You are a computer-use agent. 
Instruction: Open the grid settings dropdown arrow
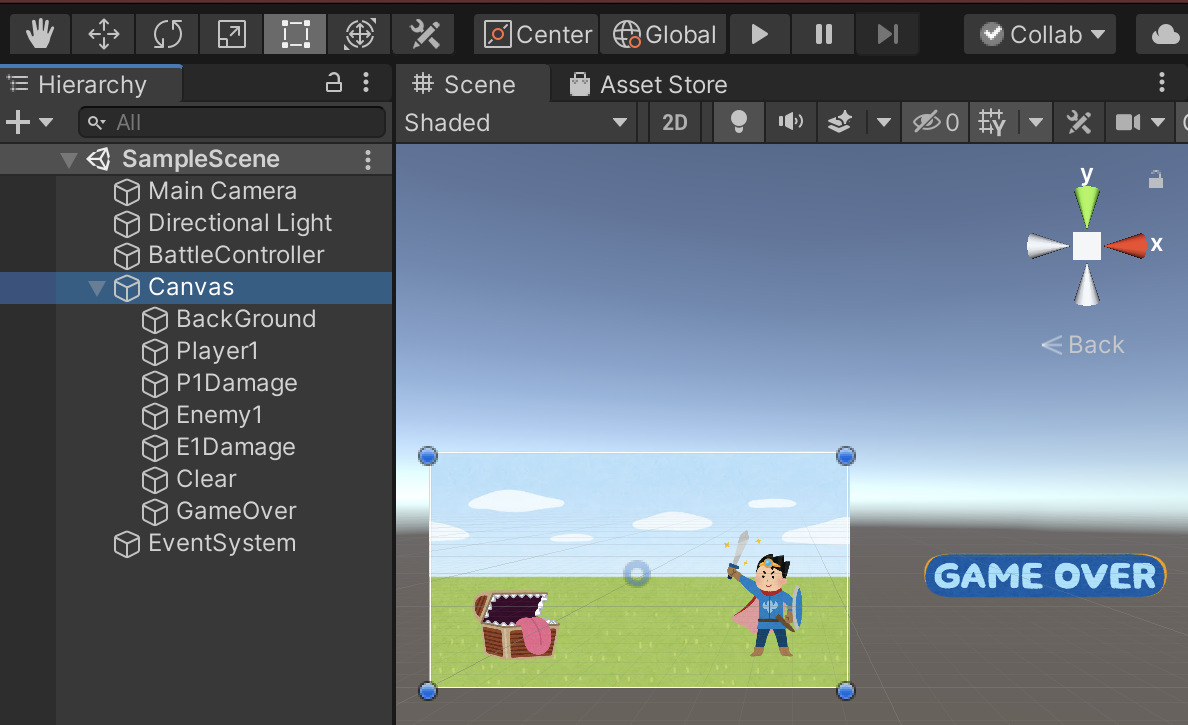point(1036,123)
